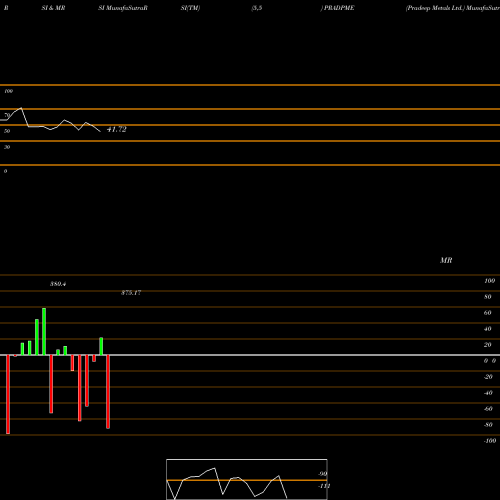
Task: Select the 875.17 price label
Action: click(x=131, y=293)
